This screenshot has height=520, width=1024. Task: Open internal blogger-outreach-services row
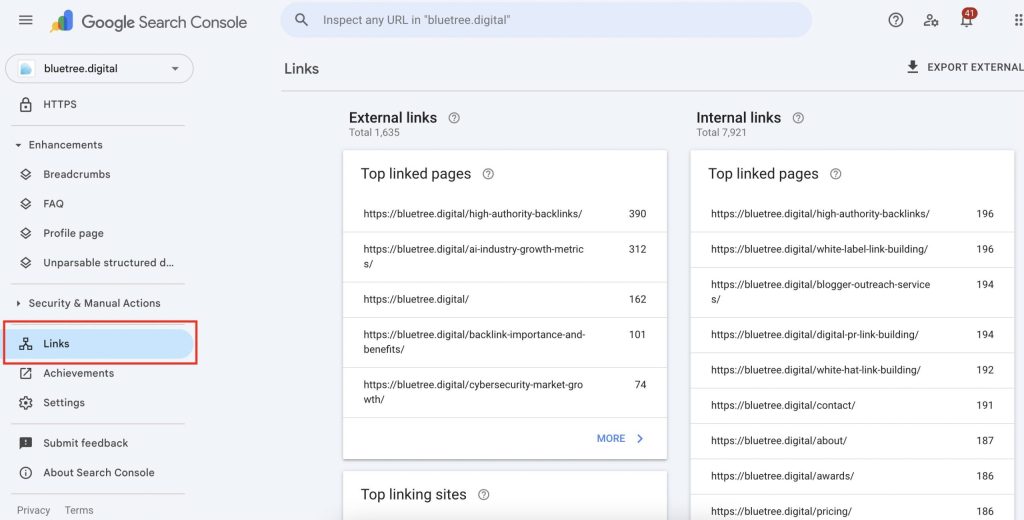pyautogui.click(x=852, y=292)
